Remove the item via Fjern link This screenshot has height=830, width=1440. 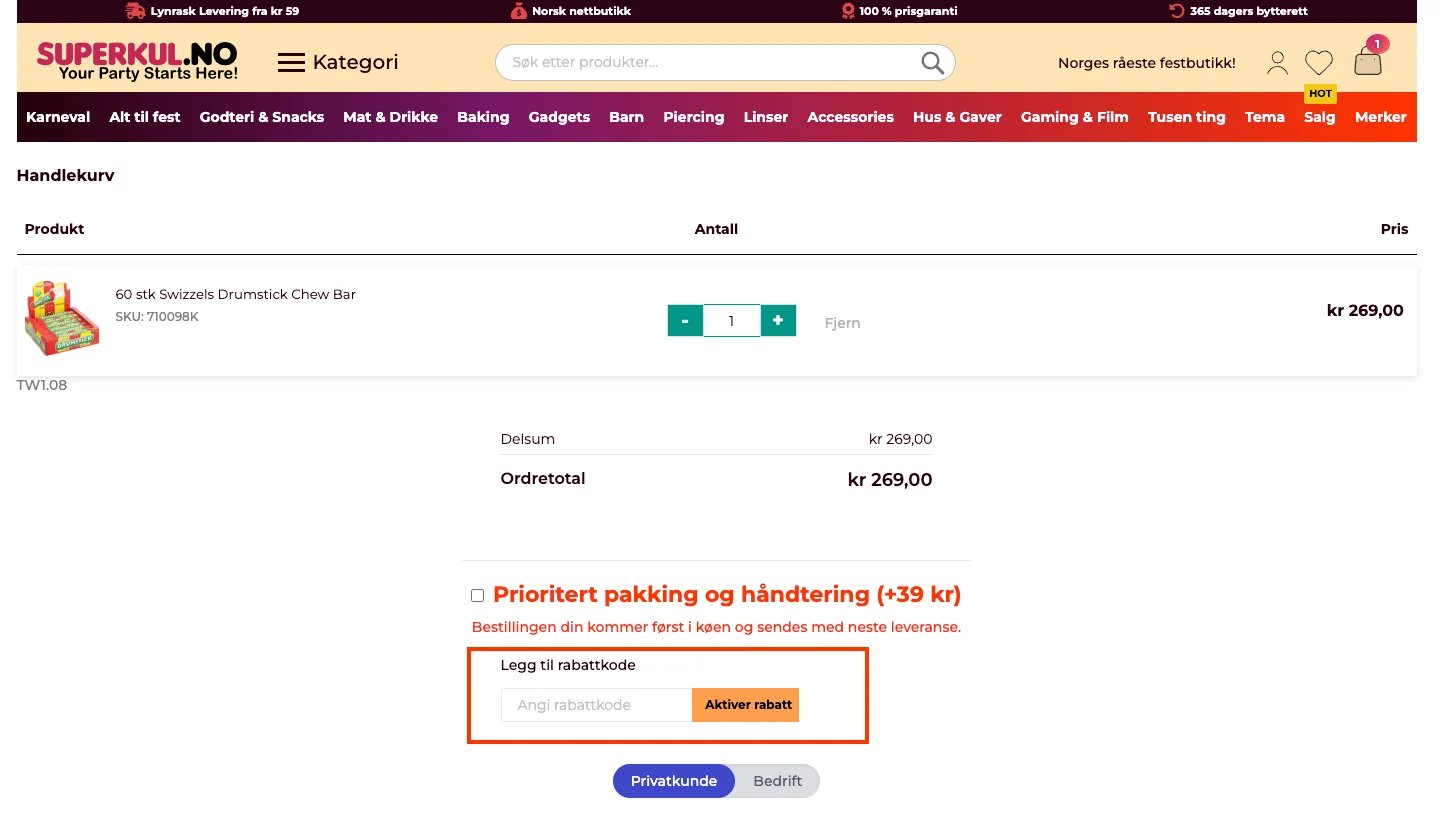(842, 323)
